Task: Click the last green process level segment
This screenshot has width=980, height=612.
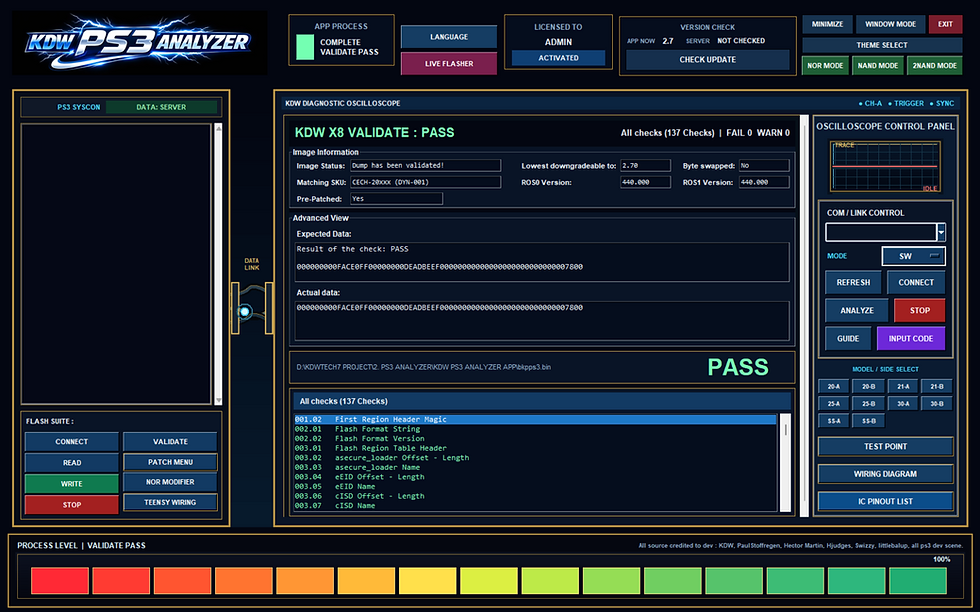Action: (918, 581)
